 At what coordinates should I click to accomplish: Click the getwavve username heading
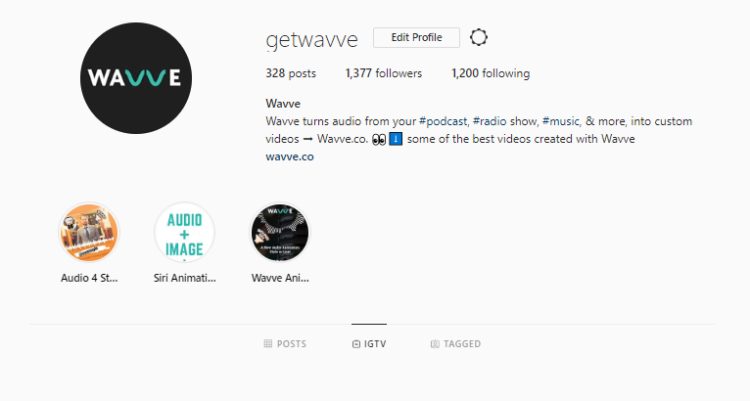tap(312, 39)
